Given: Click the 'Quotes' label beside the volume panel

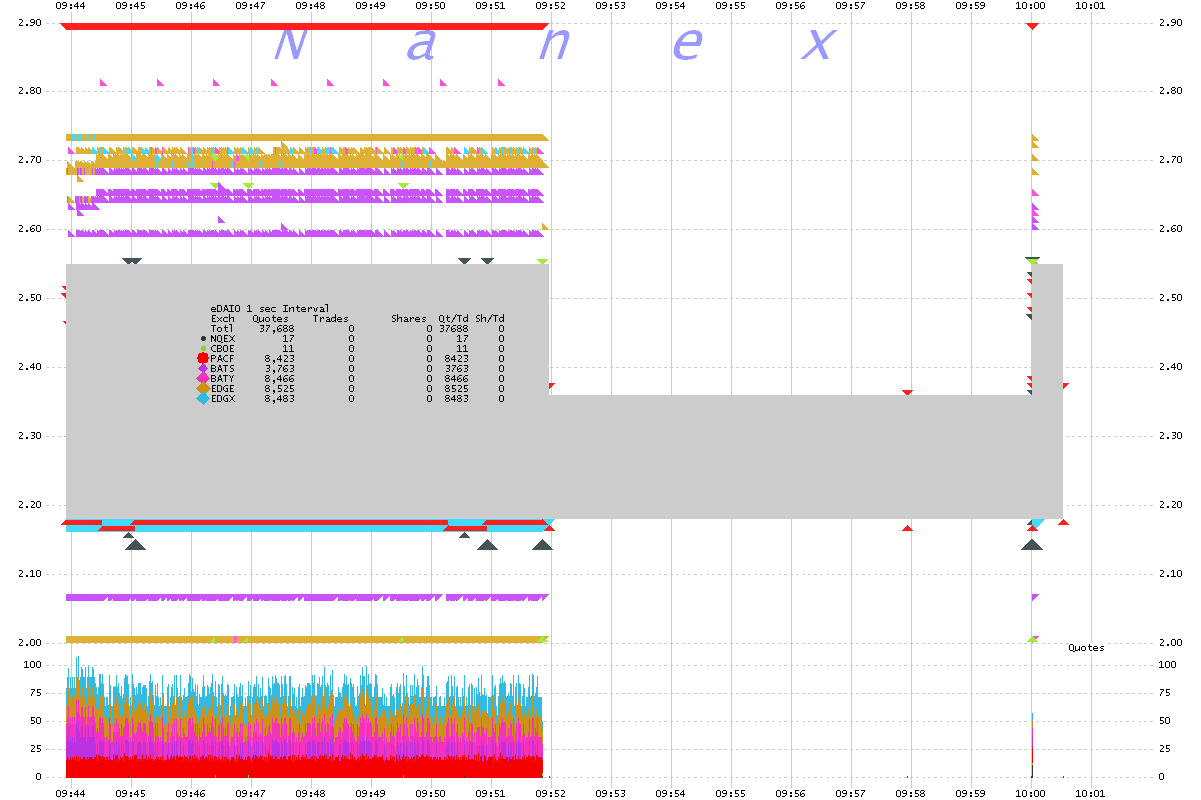Looking at the screenshot, I should point(1086,648).
